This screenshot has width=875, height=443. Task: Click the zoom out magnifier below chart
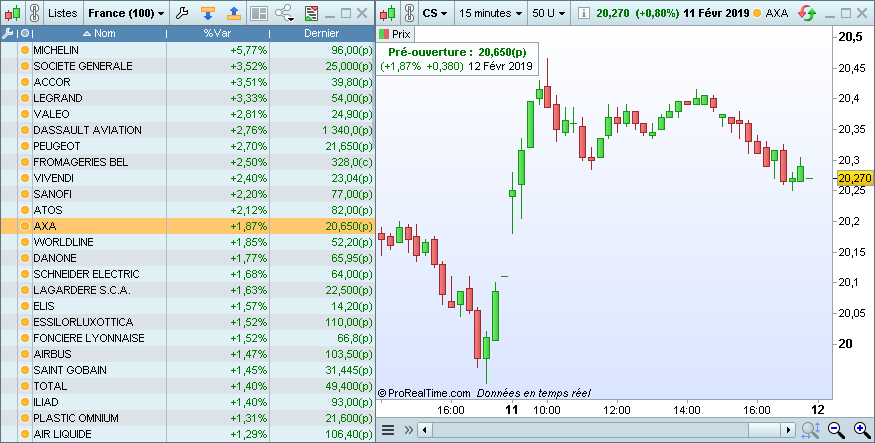pos(836,430)
